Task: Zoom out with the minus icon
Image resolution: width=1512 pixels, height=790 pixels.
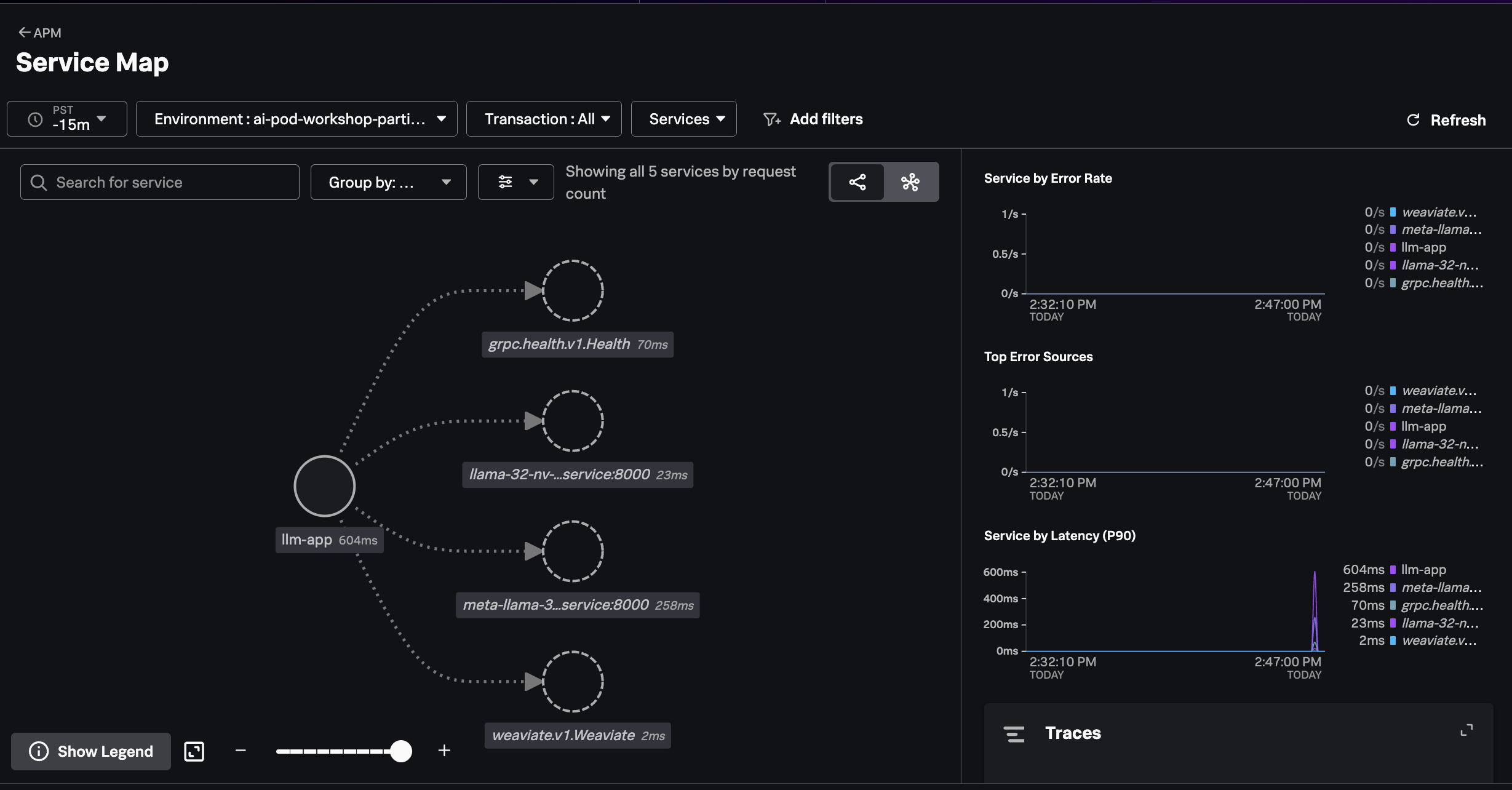Action: (241, 751)
